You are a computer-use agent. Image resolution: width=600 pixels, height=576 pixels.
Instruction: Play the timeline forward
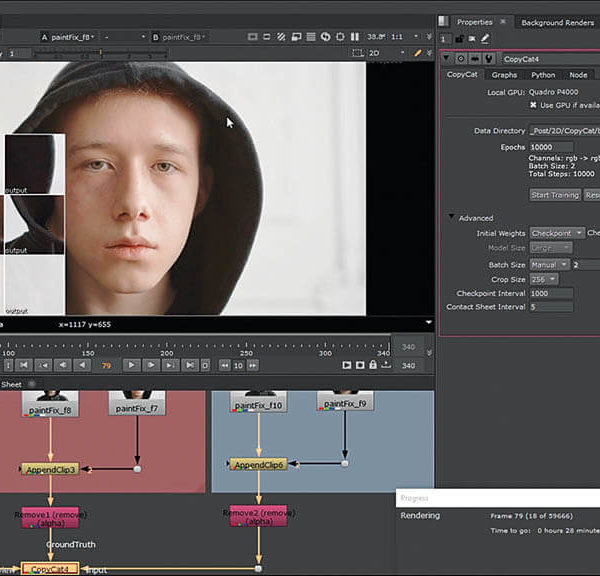pos(131,365)
